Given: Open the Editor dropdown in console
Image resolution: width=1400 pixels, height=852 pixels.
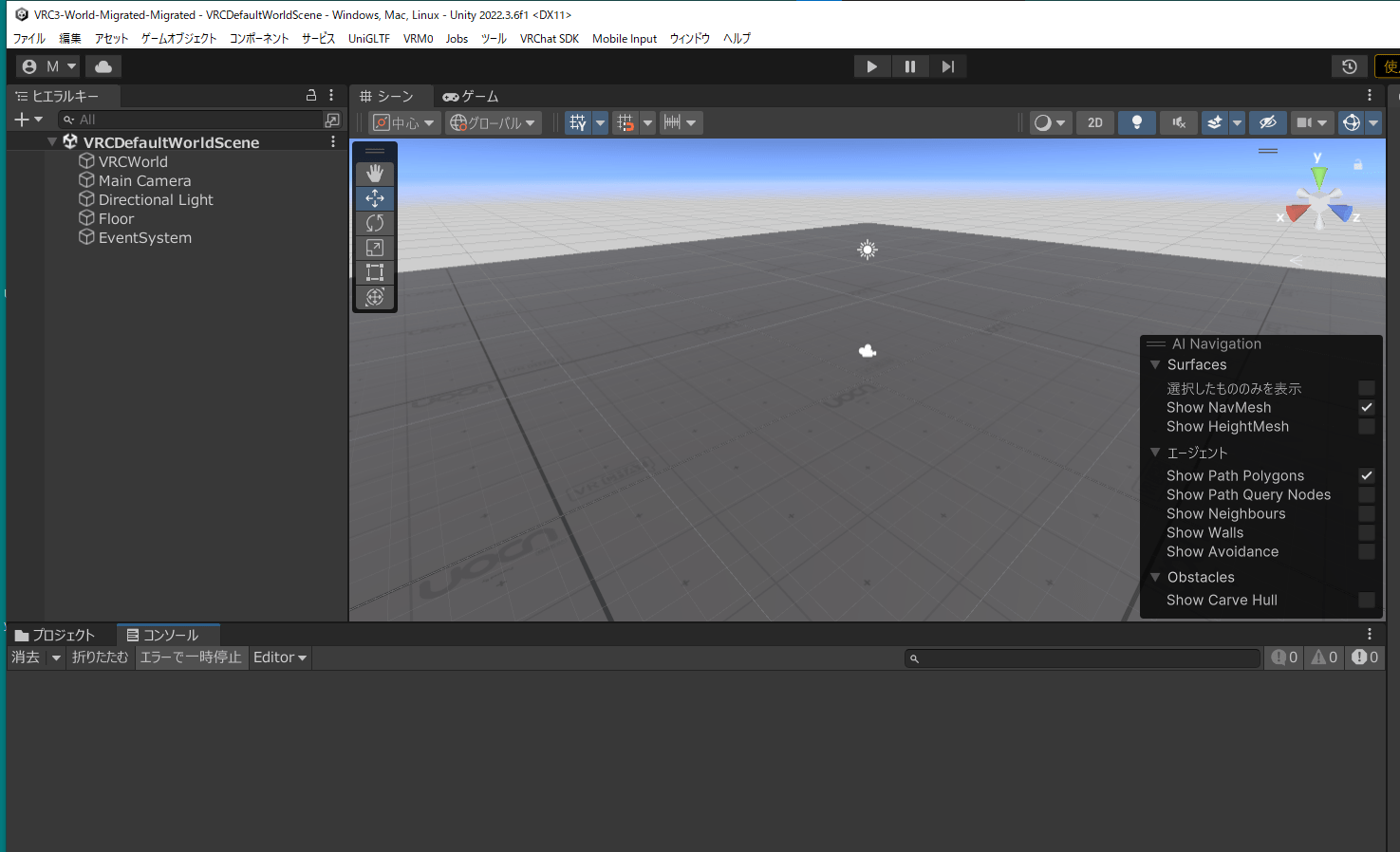Looking at the screenshot, I should pos(280,658).
